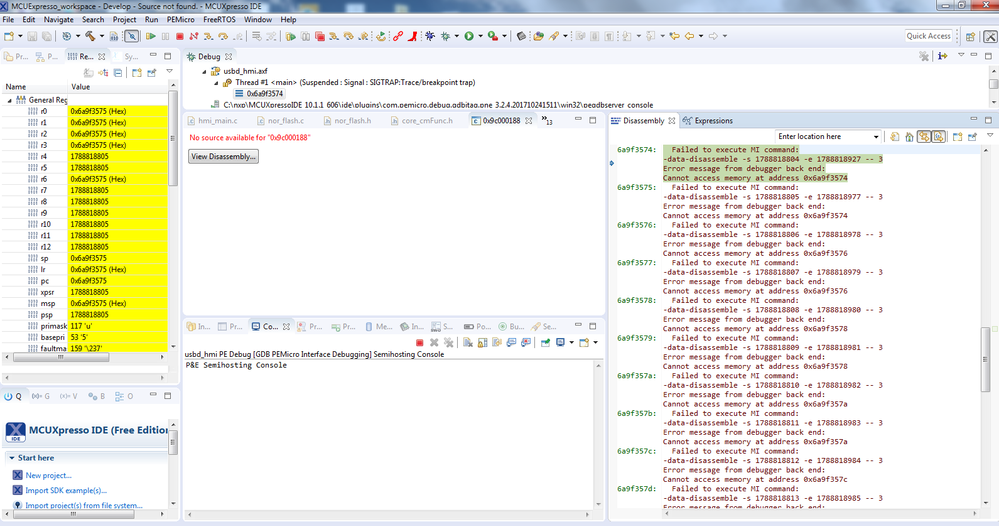Screen dimensions: 999x526
Task: Click the Debug view mode icon with blue i
Action: 942,57
